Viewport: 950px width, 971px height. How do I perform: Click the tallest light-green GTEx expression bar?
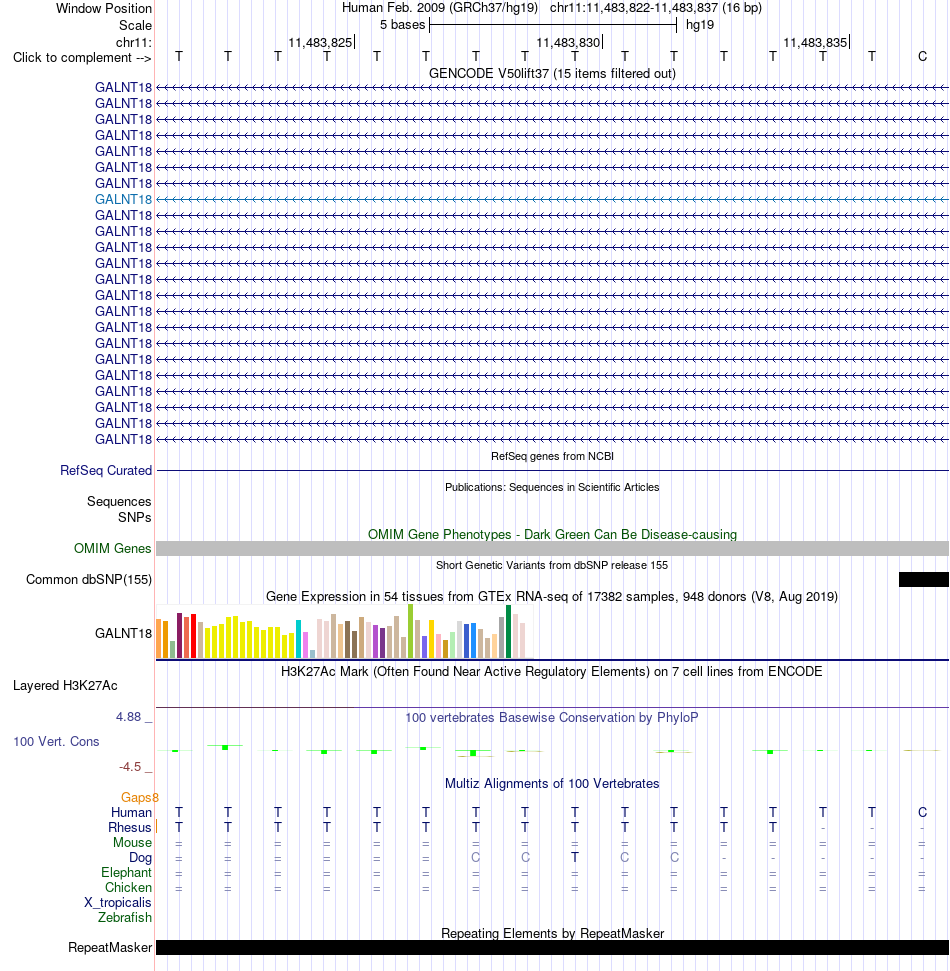411,631
